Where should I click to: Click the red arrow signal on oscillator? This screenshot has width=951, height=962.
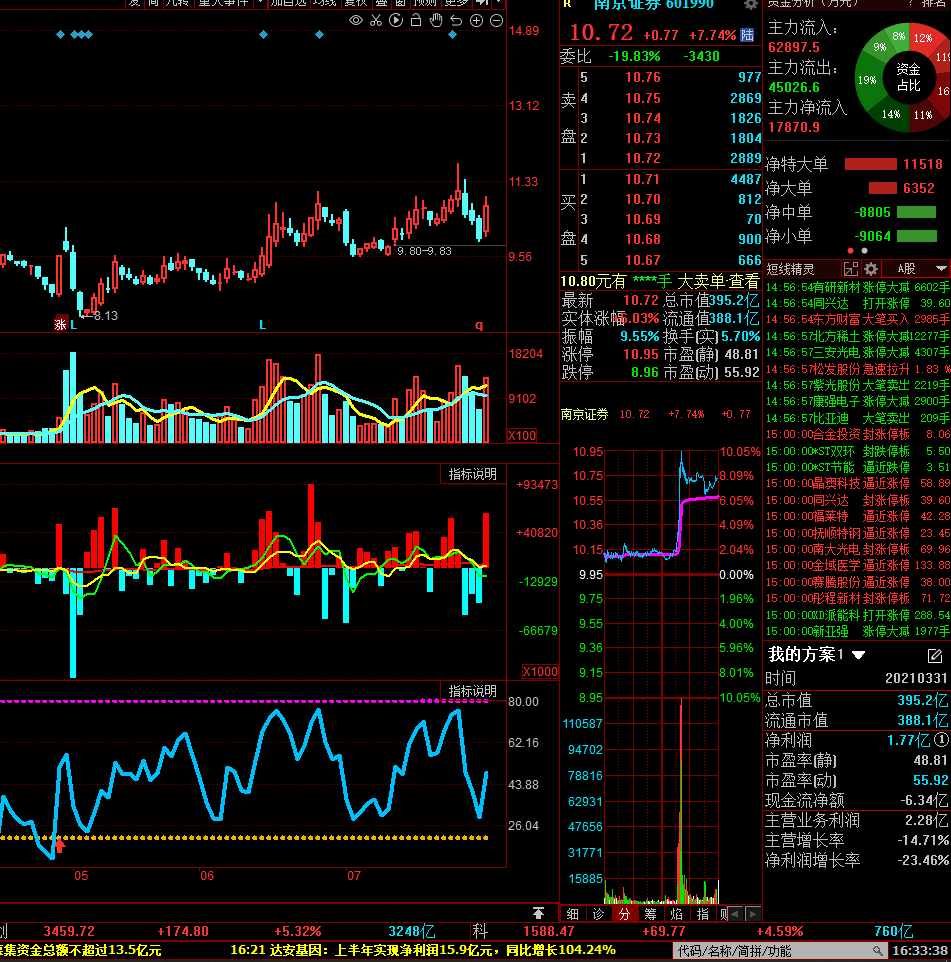click(x=60, y=845)
